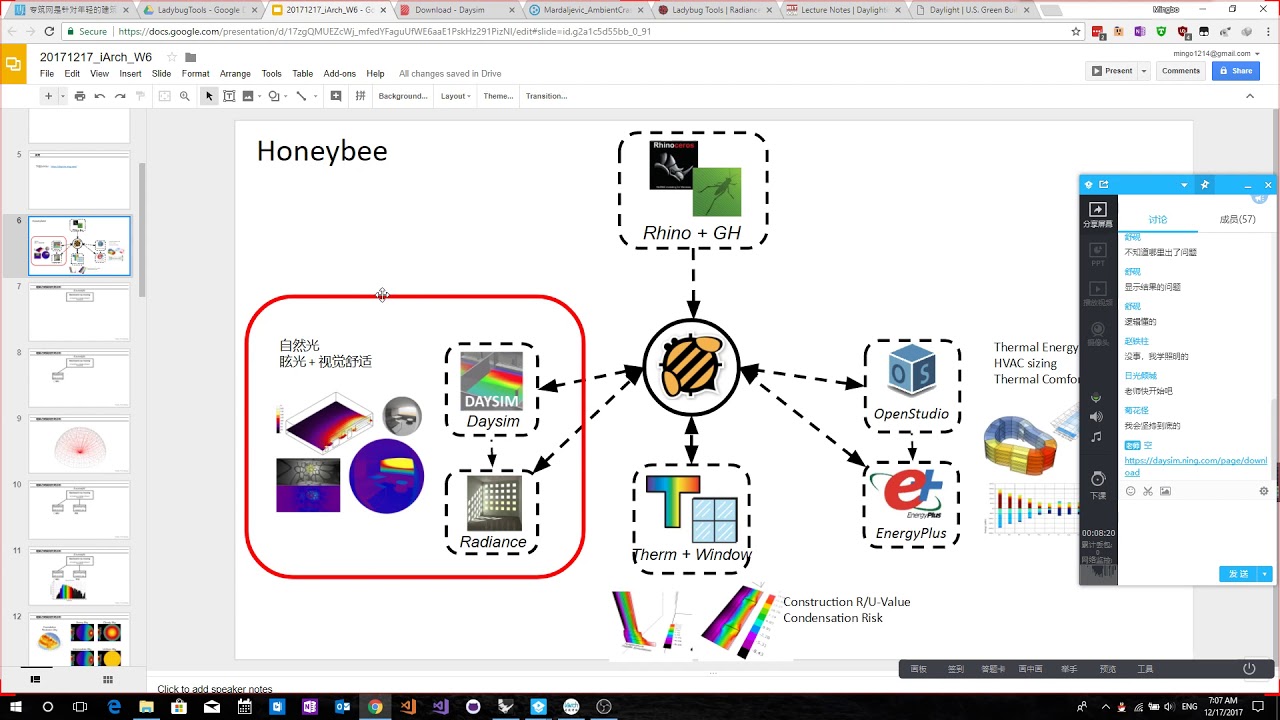
Task: Pin the chat window with the pin icon
Action: point(1205,185)
